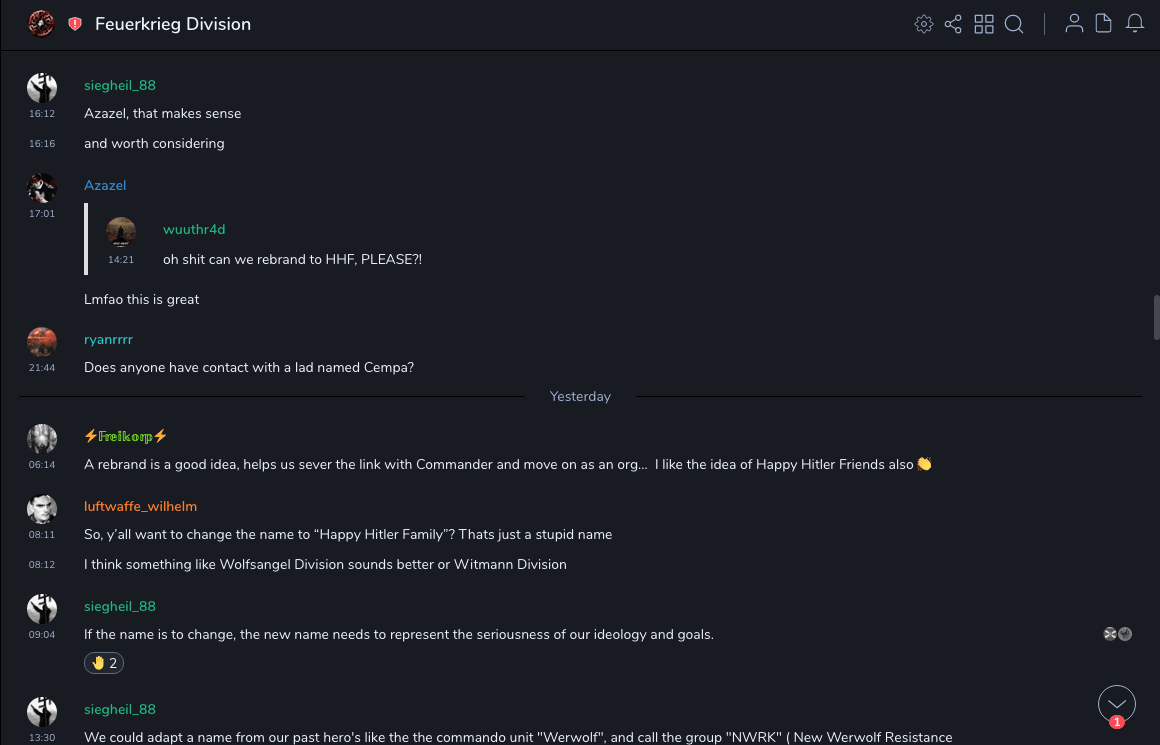1160x745 pixels.
Task: Open the grid view icon
Action: click(x=984, y=24)
